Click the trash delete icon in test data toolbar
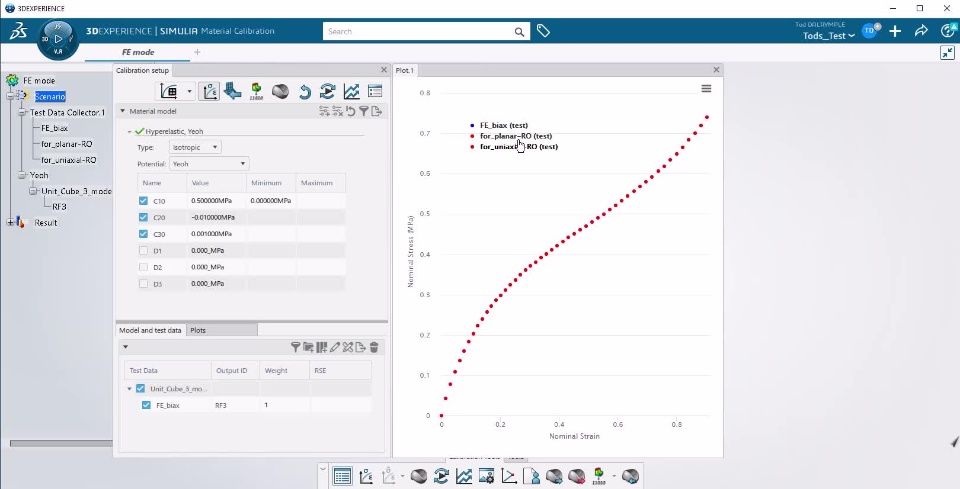This screenshot has width=960, height=489. pyautogui.click(x=374, y=347)
